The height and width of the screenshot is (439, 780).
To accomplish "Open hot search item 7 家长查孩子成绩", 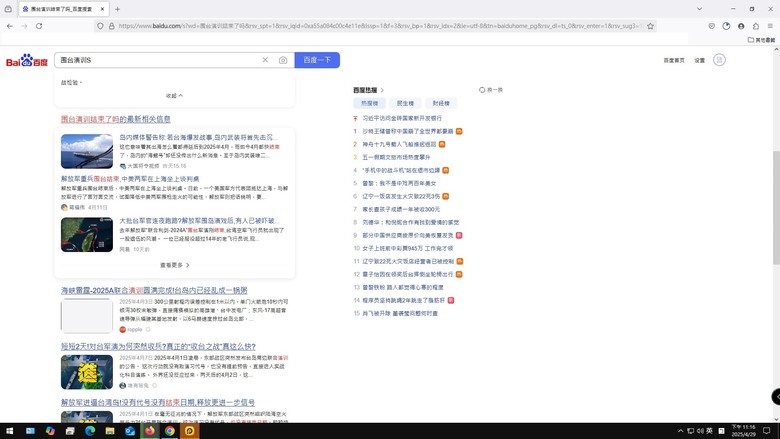I will [401, 209].
